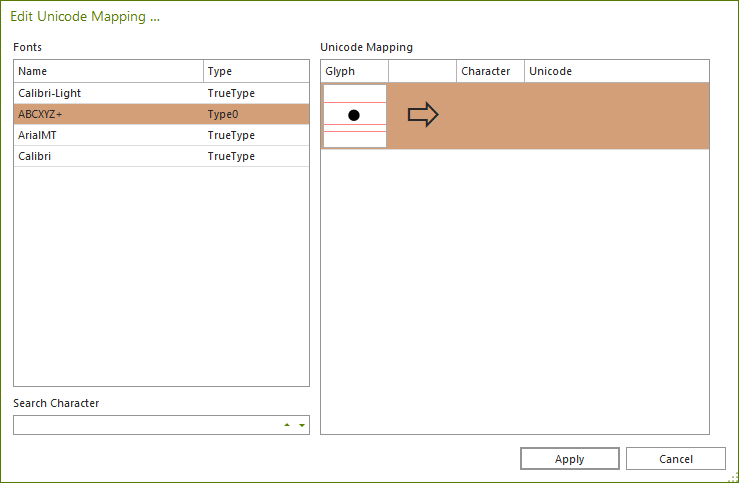
Task: Select the Calibri TrueType font row
Action: [x=162, y=156]
